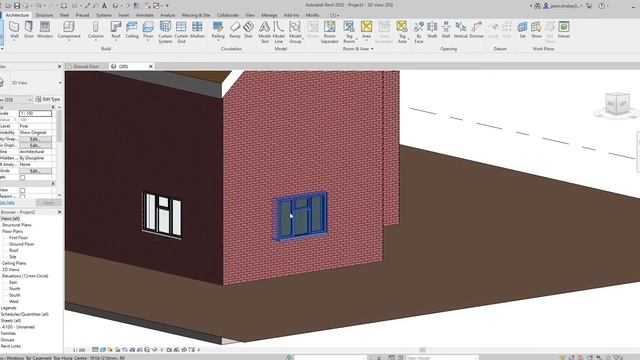Open the Customize Quick Access Toolbar dropdown
The width and height of the screenshot is (640, 360).
[167, 6]
